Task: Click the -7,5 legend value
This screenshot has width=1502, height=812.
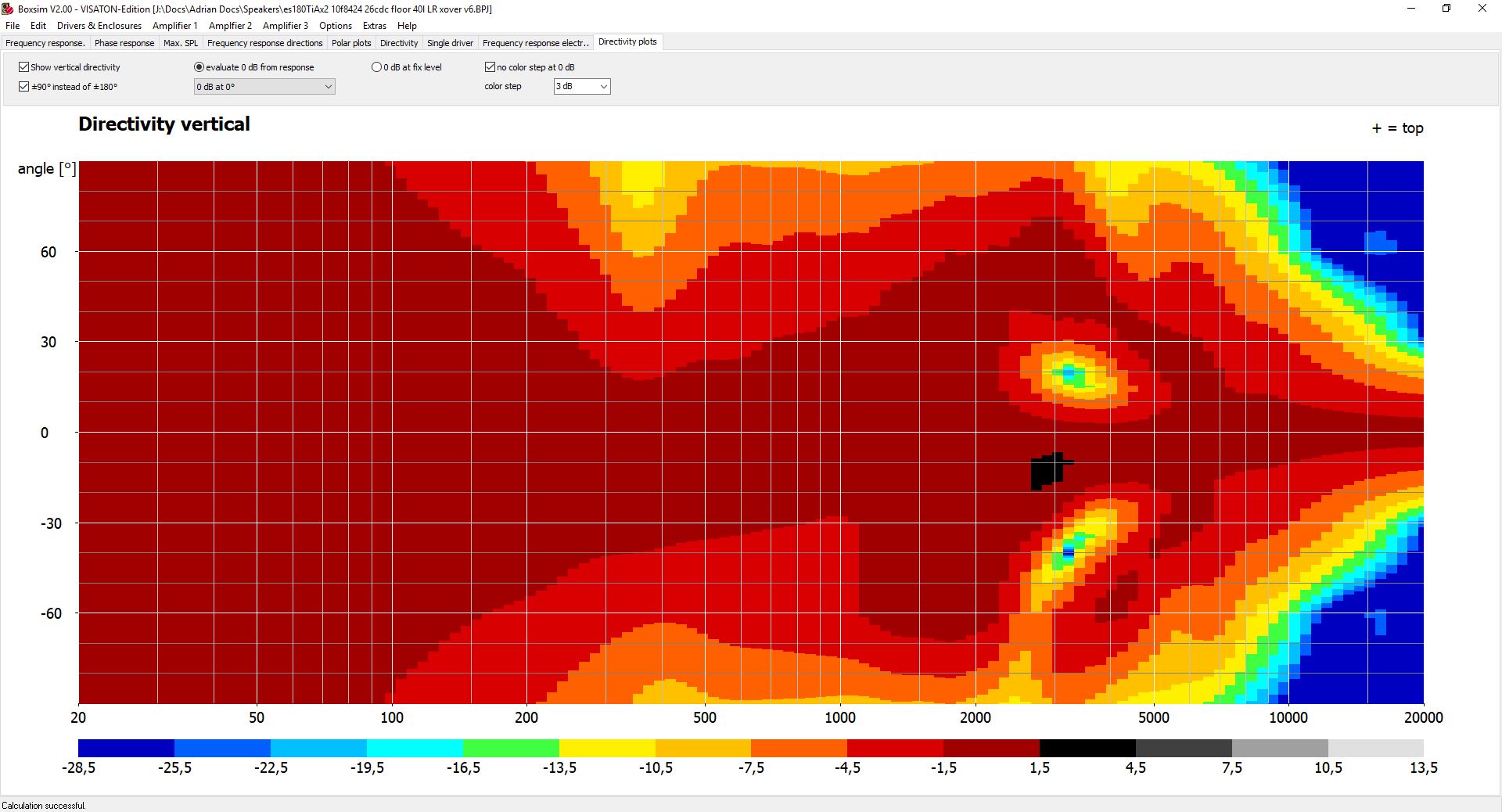Action: 751,768
